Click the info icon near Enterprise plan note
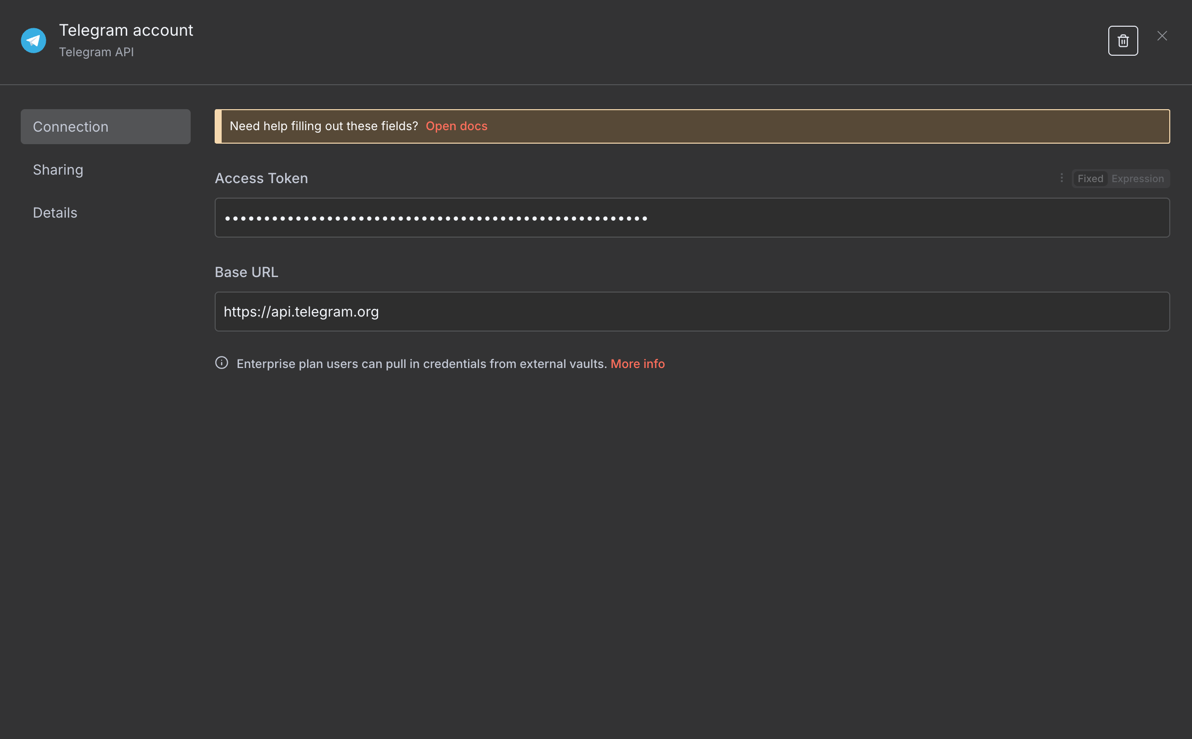Viewport: 1192px width, 739px height. point(221,363)
